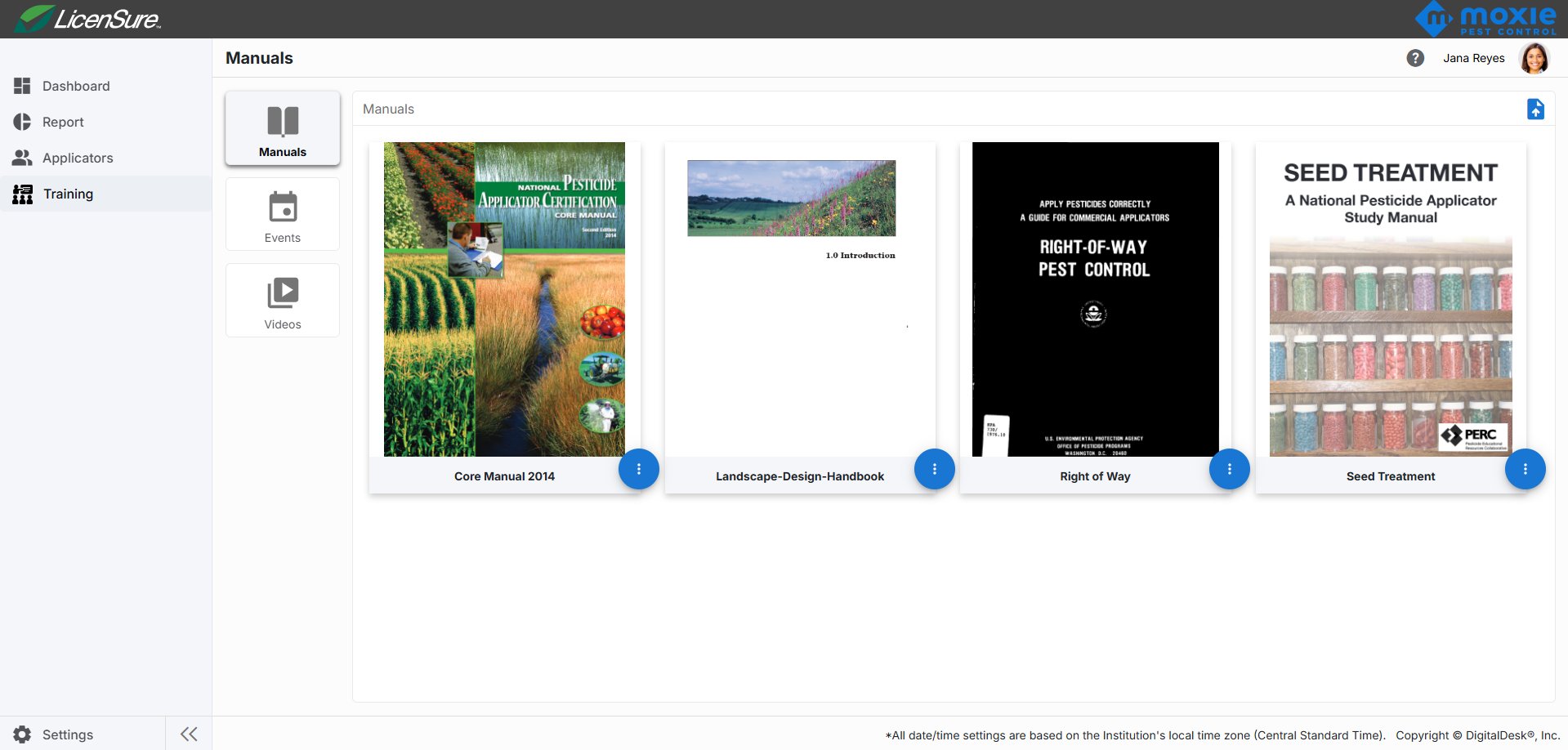The width and height of the screenshot is (1568, 750).
Task: Open options menu for Seed Treatment
Action: pyautogui.click(x=1525, y=469)
